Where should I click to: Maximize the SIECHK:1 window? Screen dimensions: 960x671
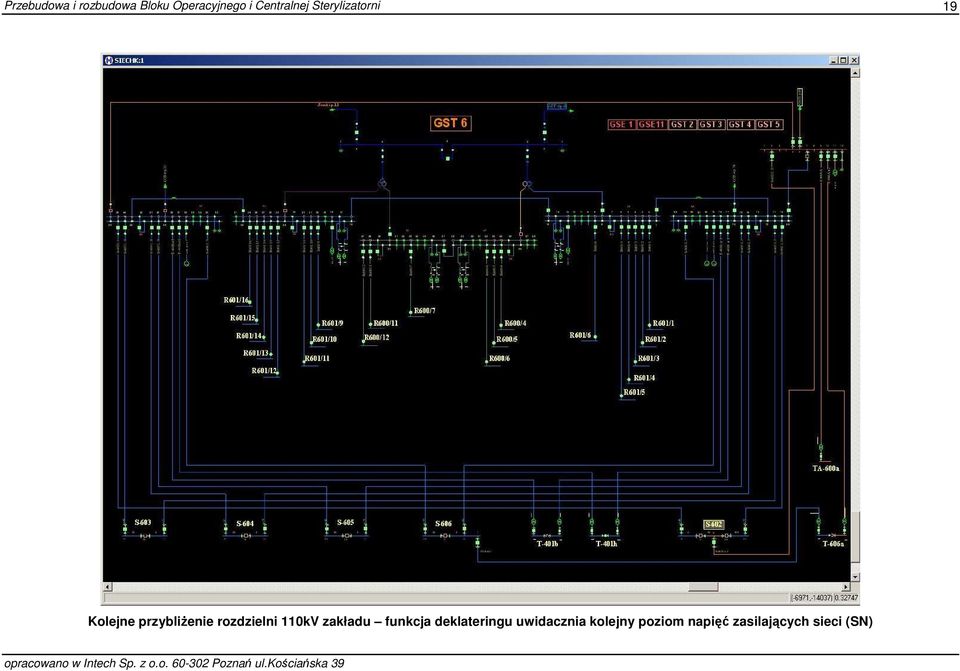(x=844, y=60)
